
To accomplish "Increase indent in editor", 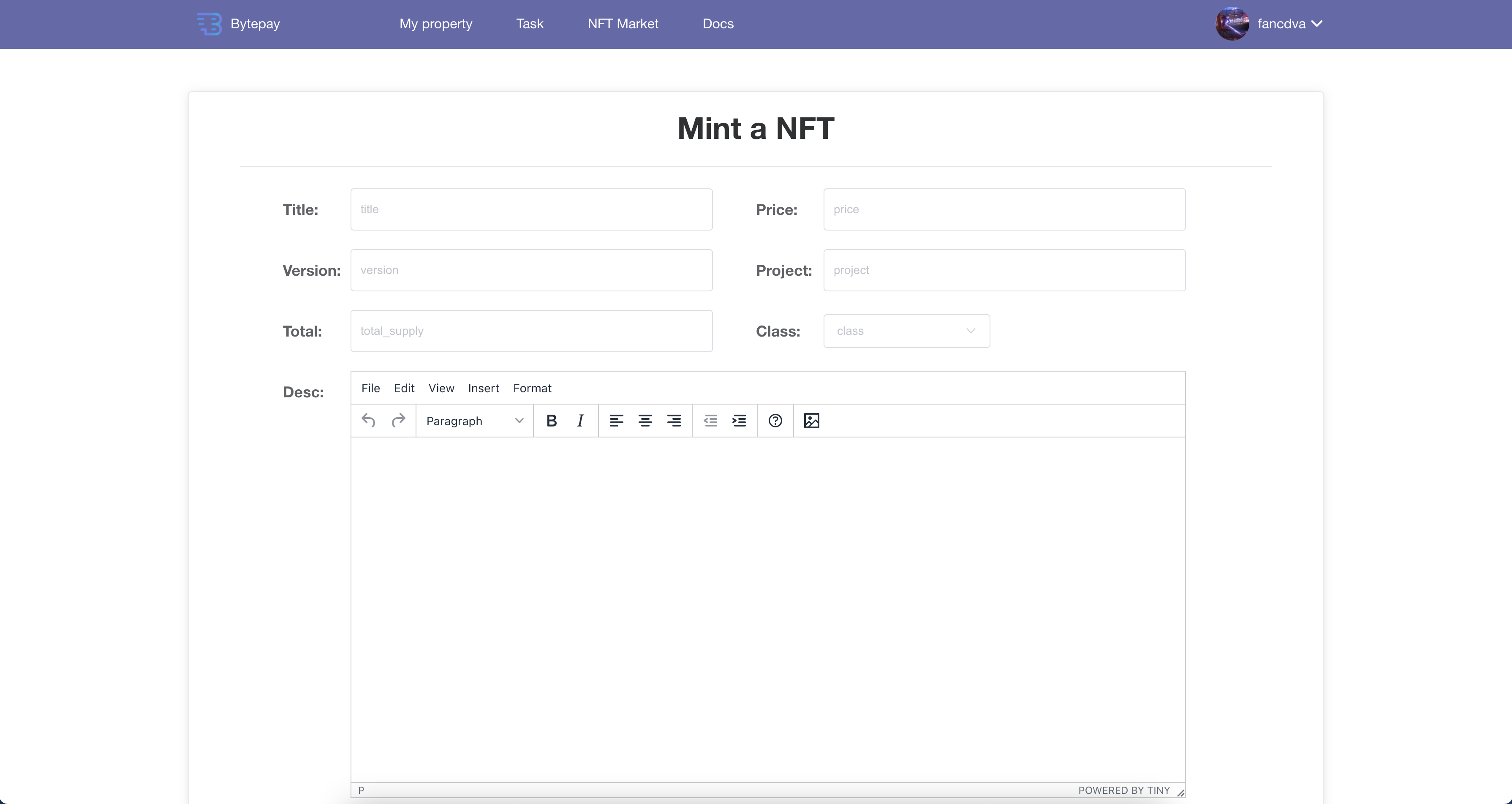I will click(x=739, y=421).
